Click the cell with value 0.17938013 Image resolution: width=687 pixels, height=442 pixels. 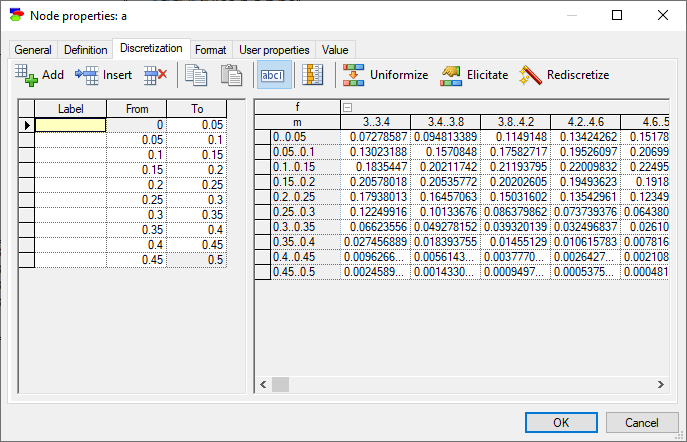[375, 197]
